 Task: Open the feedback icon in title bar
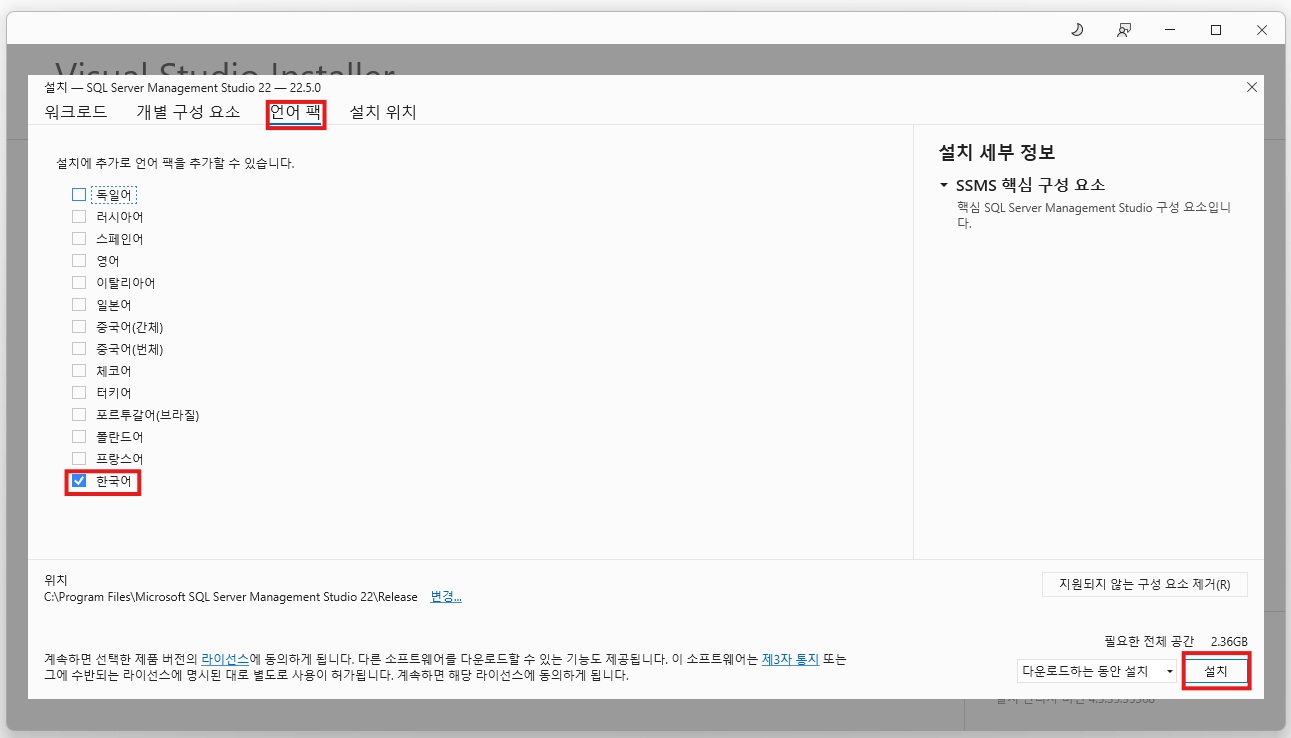coord(1124,30)
